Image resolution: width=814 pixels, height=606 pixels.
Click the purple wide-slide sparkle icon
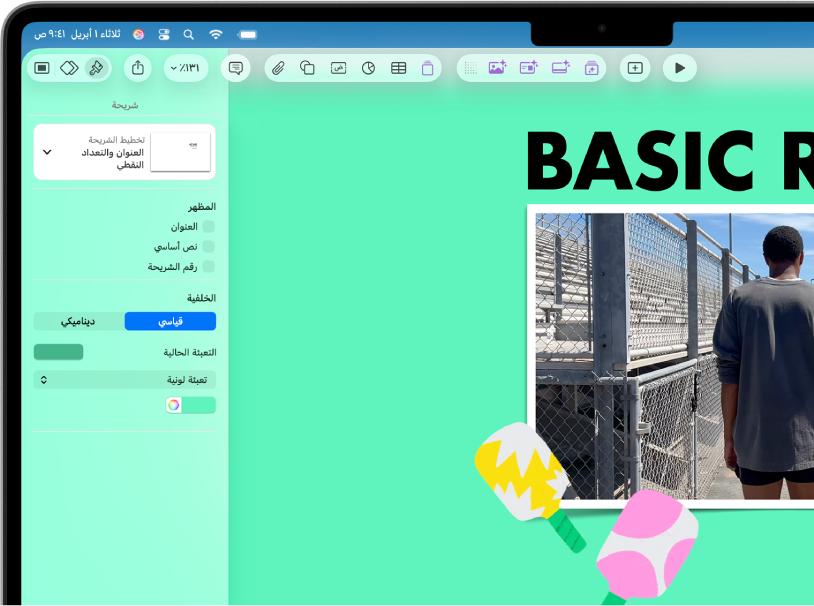coord(561,68)
